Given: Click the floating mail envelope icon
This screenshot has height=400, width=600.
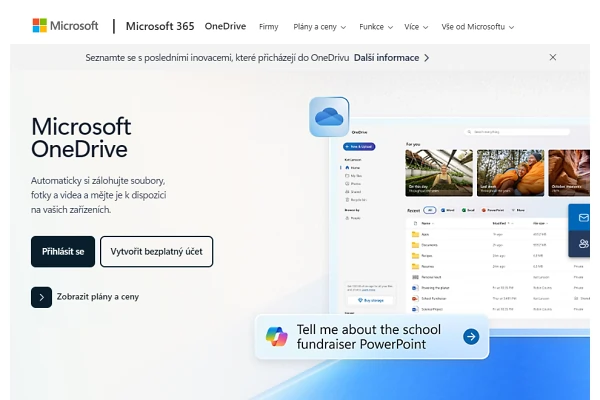Looking at the screenshot, I should (x=583, y=218).
